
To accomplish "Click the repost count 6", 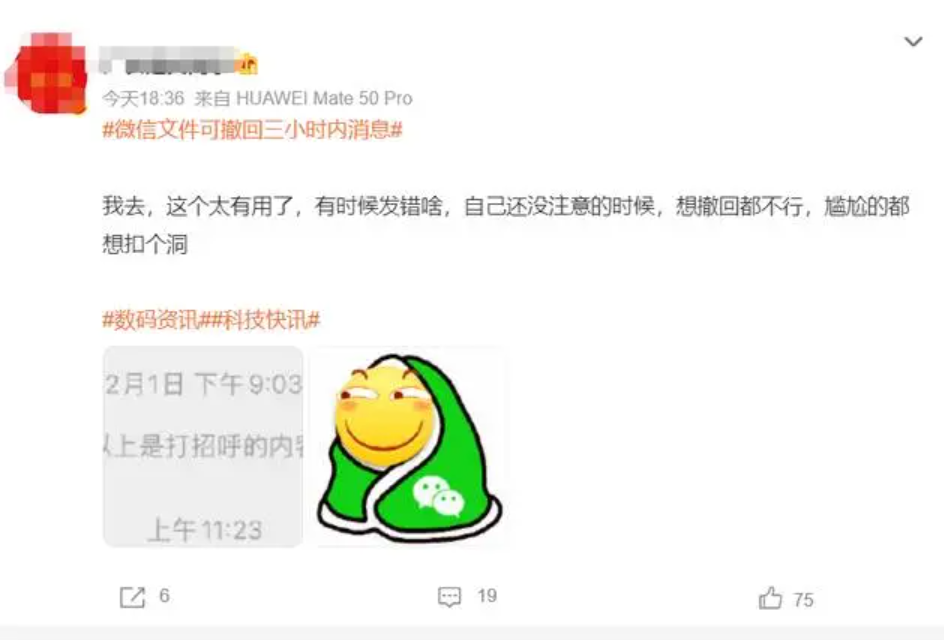I will click(x=164, y=595).
